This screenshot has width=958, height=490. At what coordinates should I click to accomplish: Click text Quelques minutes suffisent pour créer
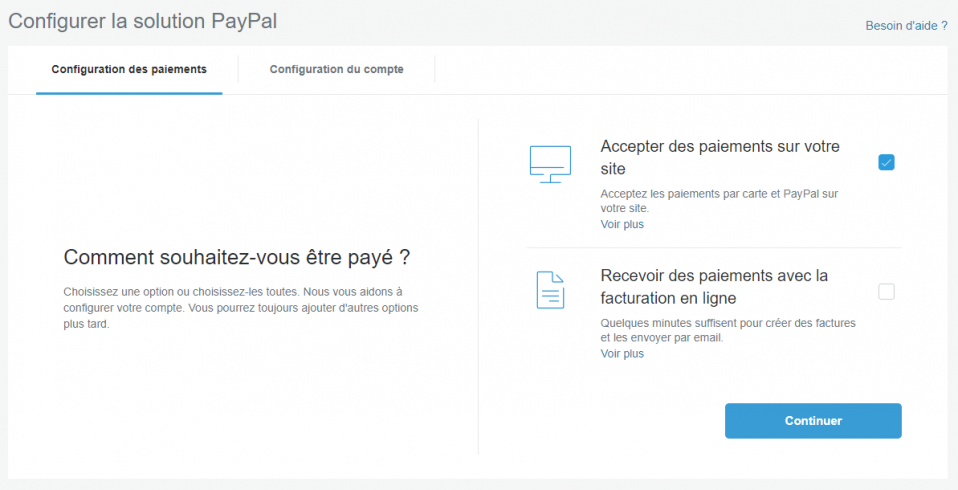pyautogui.click(x=728, y=330)
